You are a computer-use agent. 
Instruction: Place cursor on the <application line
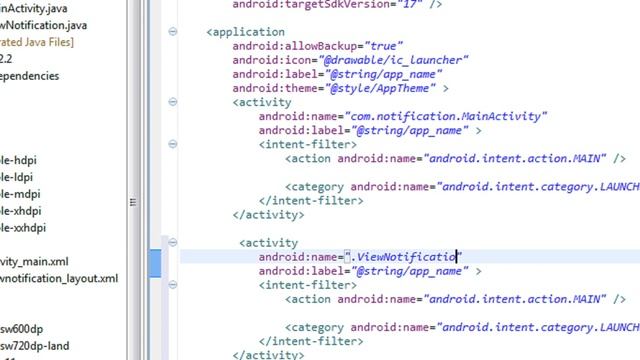246,32
